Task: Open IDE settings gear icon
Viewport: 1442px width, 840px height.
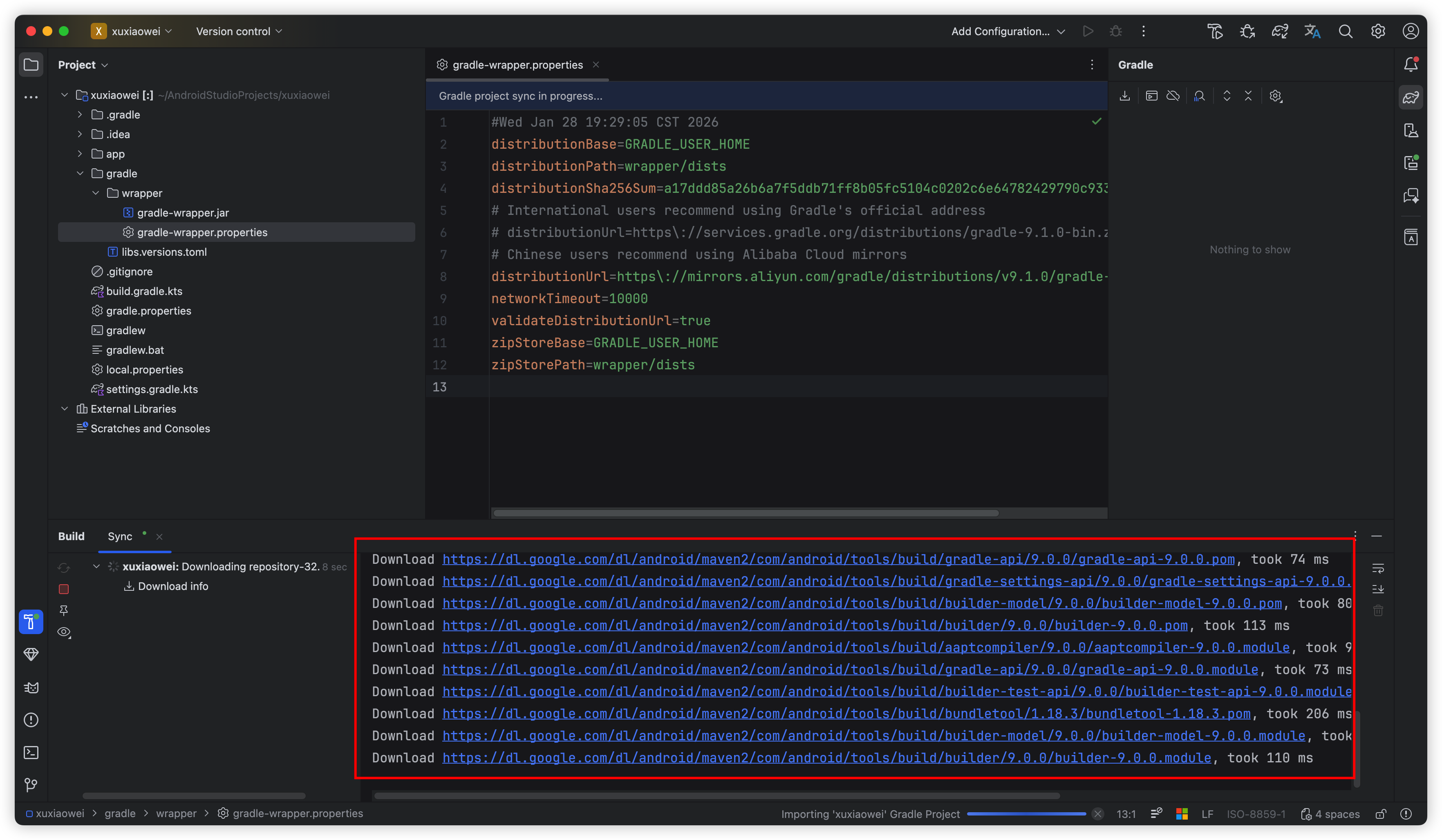Action: (1378, 31)
